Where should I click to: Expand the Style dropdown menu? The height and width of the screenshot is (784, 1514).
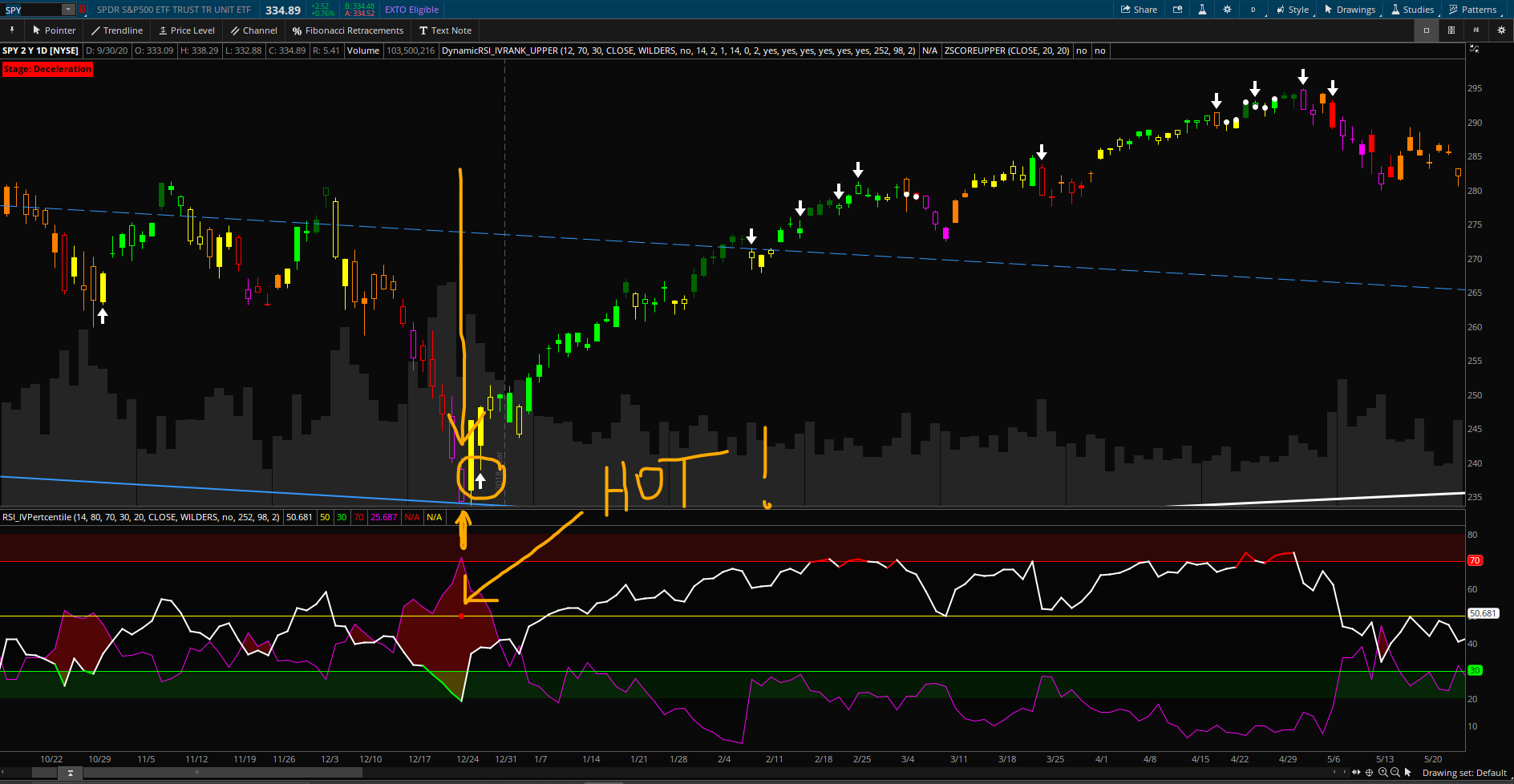pyautogui.click(x=1293, y=10)
